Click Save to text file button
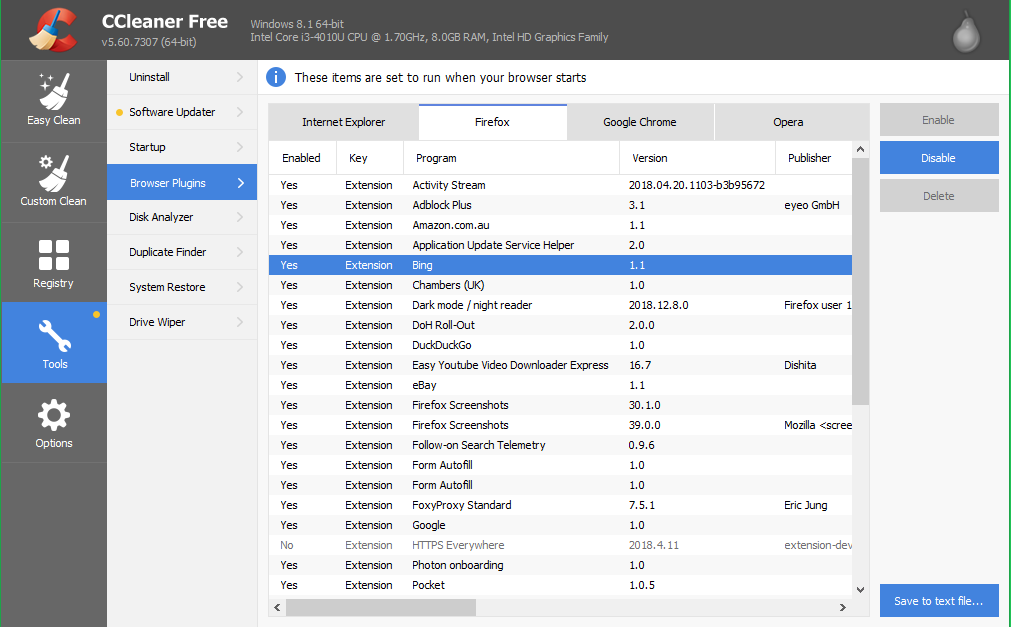The width and height of the screenshot is (1011, 627). click(x=939, y=601)
